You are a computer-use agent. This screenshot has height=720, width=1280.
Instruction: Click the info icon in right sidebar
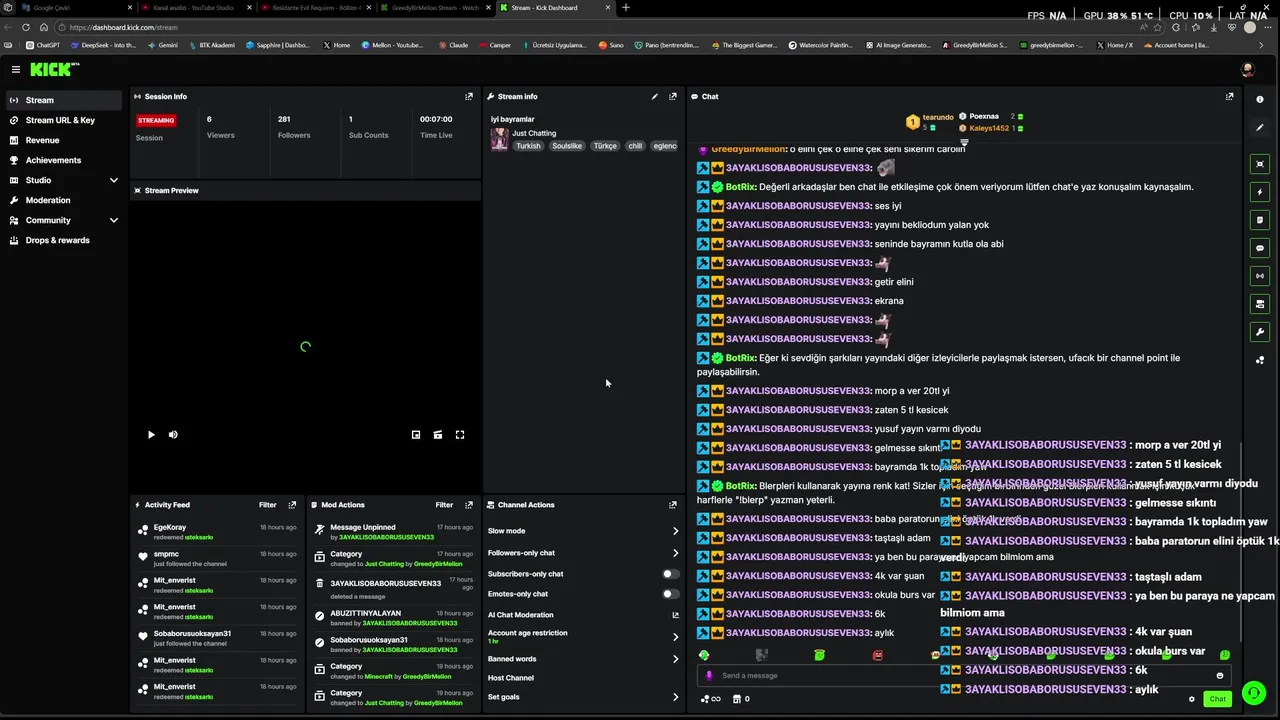click(1260, 100)
